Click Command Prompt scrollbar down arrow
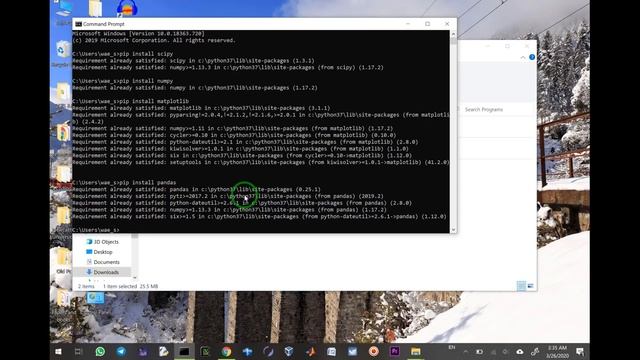Viewport: 640px width, 360px height. (x=453, y=230)
